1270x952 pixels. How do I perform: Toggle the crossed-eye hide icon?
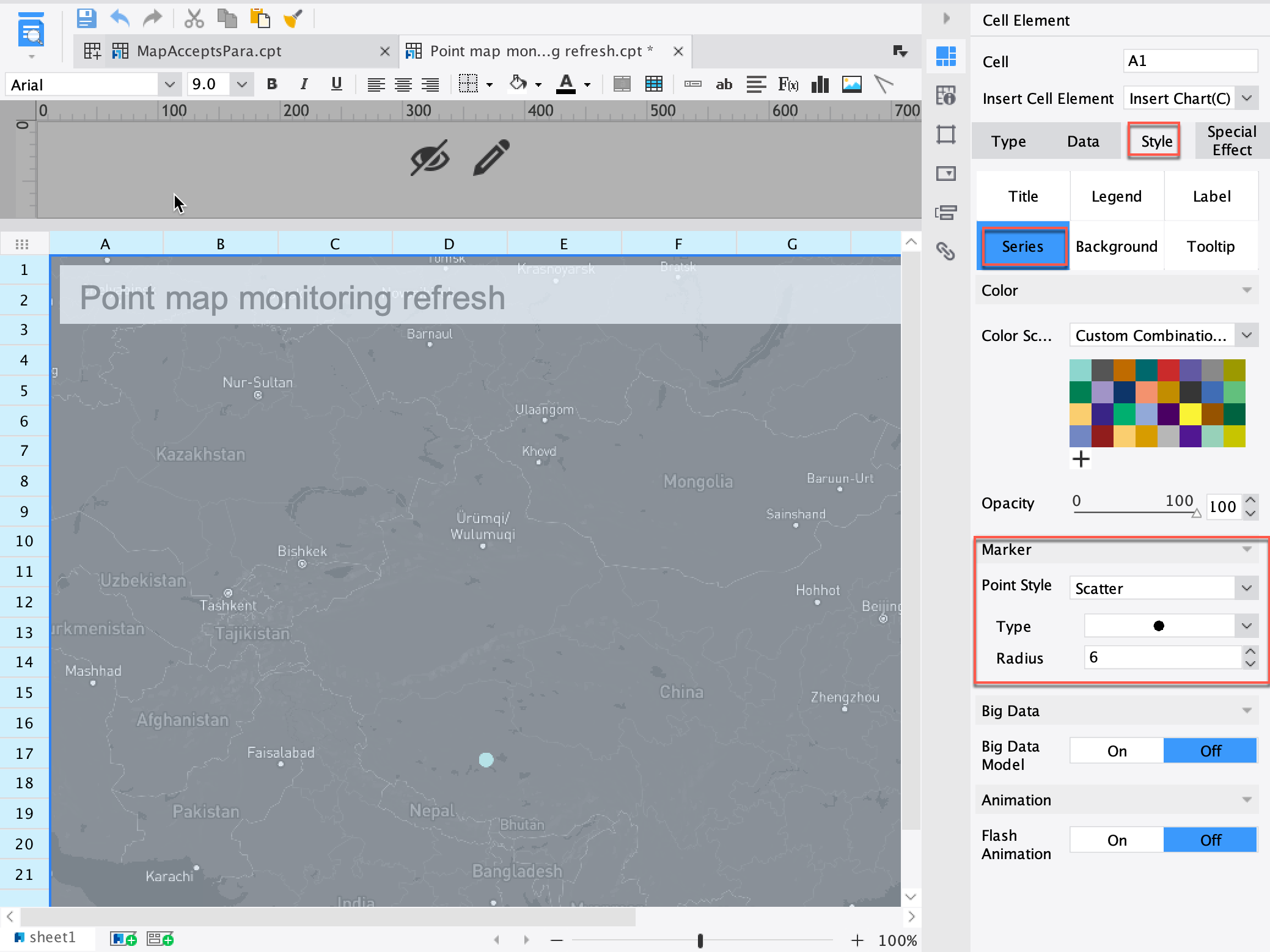[x=430, y=158]
